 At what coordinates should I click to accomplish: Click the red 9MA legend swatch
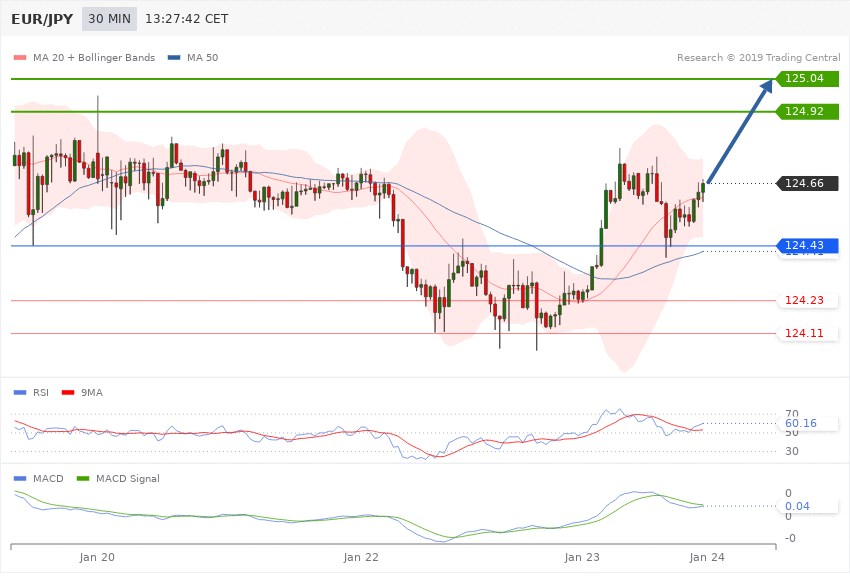68,392
